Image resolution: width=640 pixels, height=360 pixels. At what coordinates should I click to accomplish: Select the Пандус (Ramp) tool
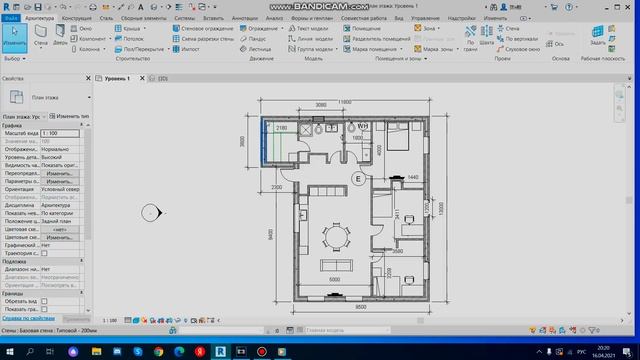pyautogui.click(x=253, y=39)
